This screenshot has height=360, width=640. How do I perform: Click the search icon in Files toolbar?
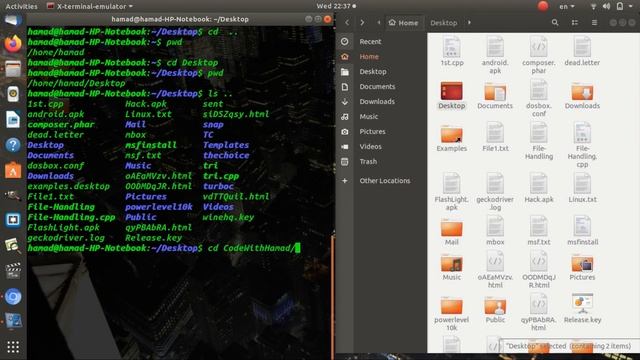pos(555,23)
